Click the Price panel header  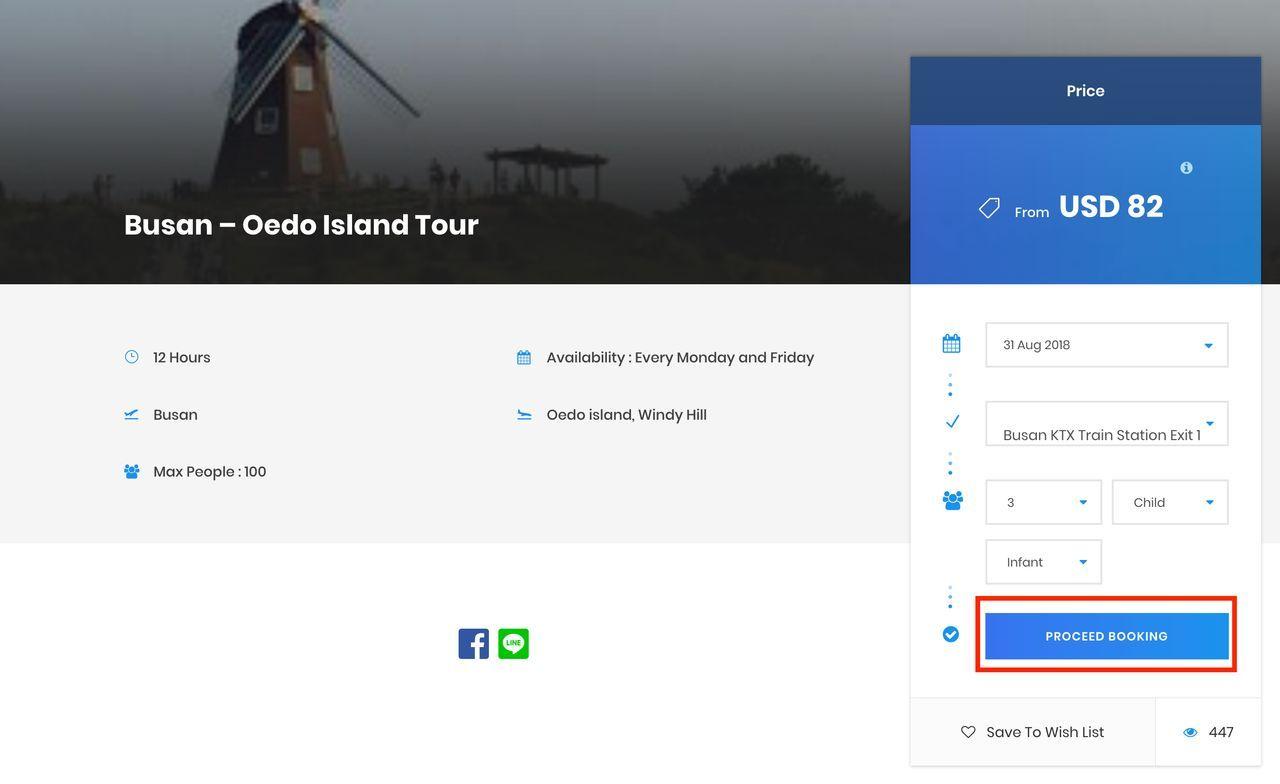tap(1085, 91)
